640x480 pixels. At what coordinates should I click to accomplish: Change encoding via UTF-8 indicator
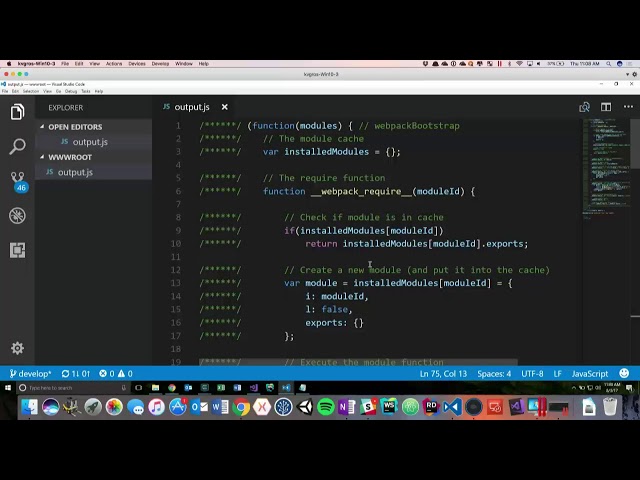[x=532, y=373]
